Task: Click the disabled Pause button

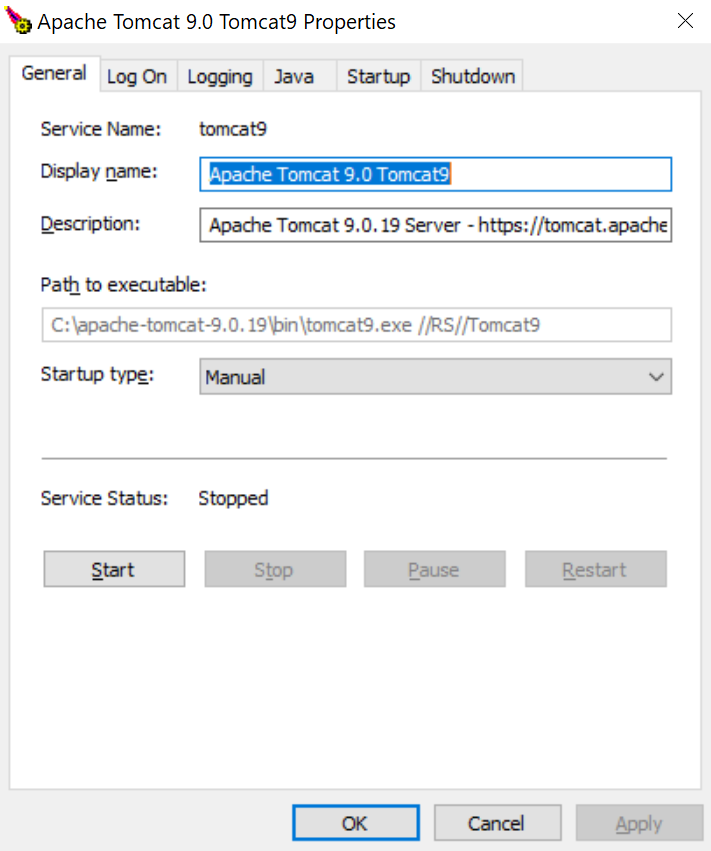Action: [435, 569]
